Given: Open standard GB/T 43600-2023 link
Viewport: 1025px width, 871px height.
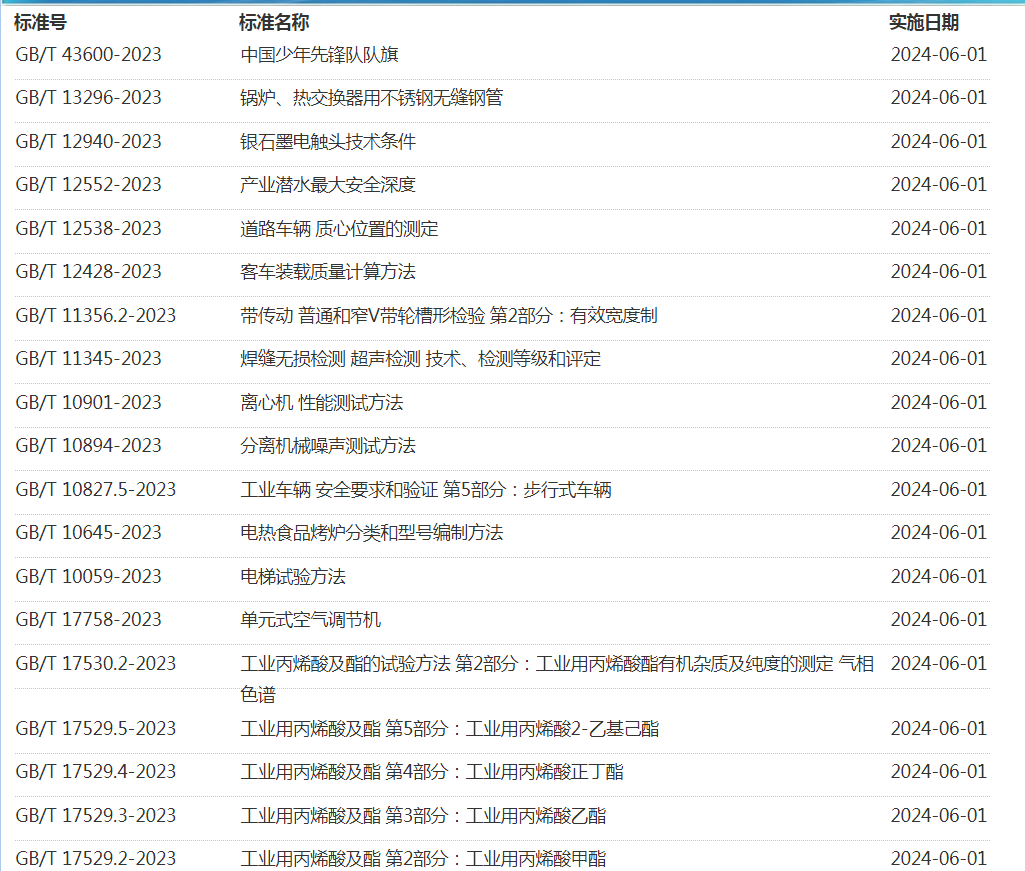Looking at the screenshot, I should pos(88,55).
